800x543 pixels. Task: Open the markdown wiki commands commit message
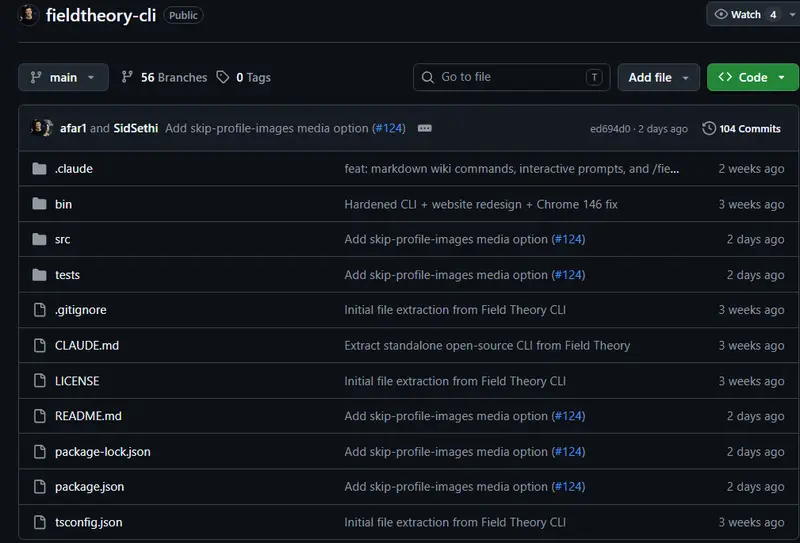[512, 168]
